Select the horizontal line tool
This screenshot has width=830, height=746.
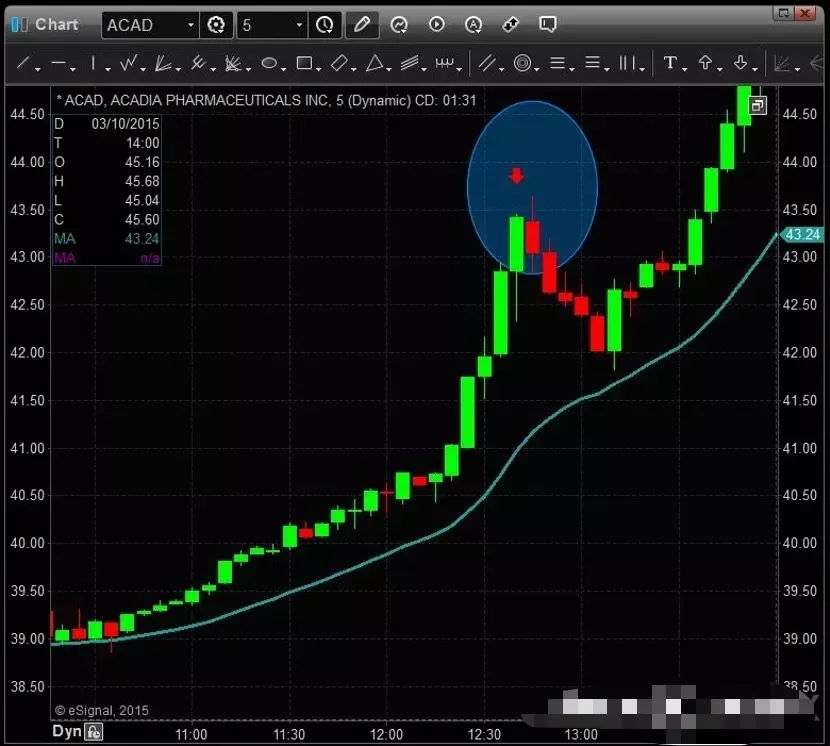(x=58, y=64)
